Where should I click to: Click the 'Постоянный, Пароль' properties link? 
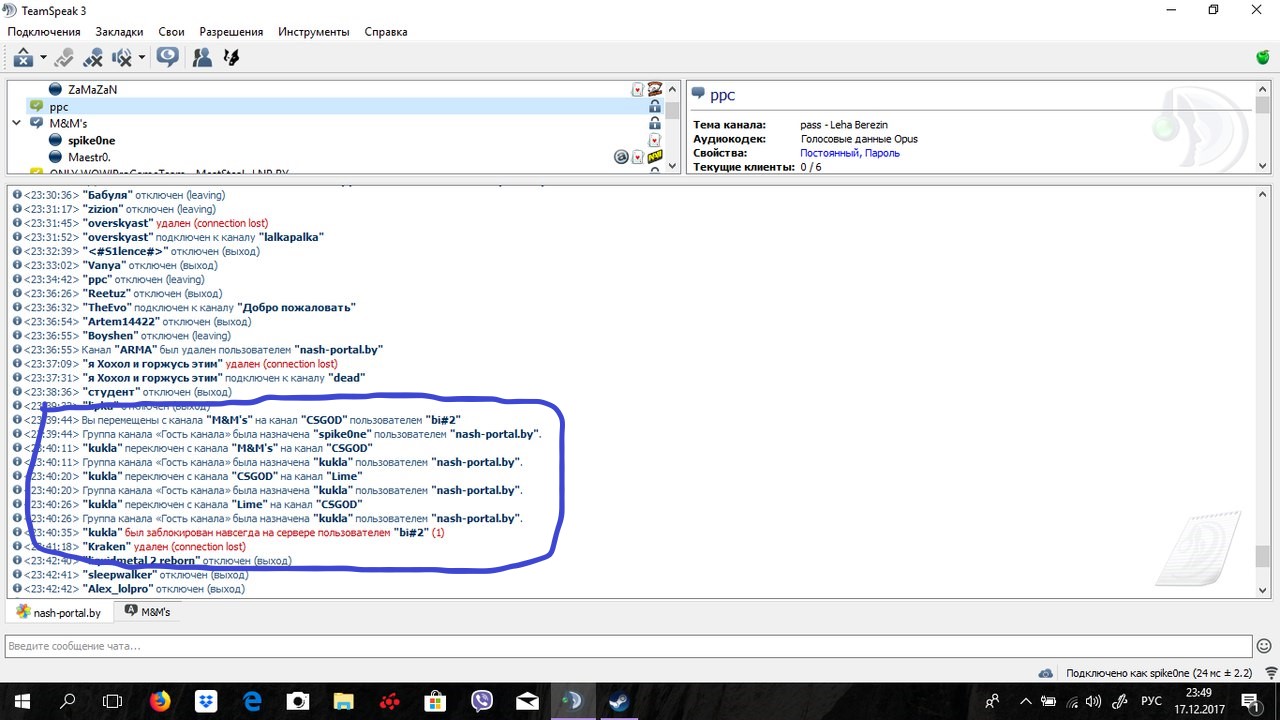(850, 153)
